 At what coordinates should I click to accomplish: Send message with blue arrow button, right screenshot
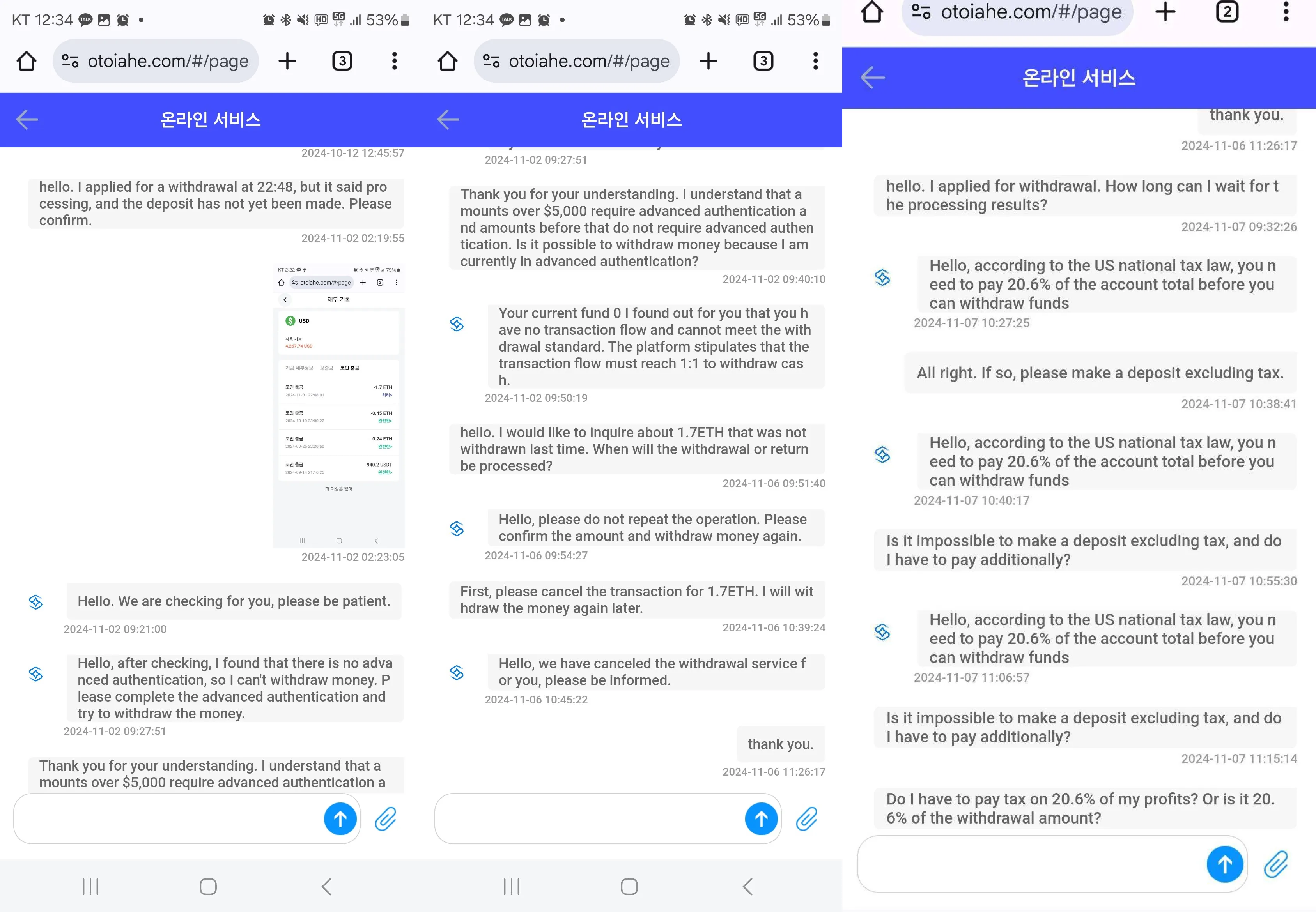coord(1225,864)
